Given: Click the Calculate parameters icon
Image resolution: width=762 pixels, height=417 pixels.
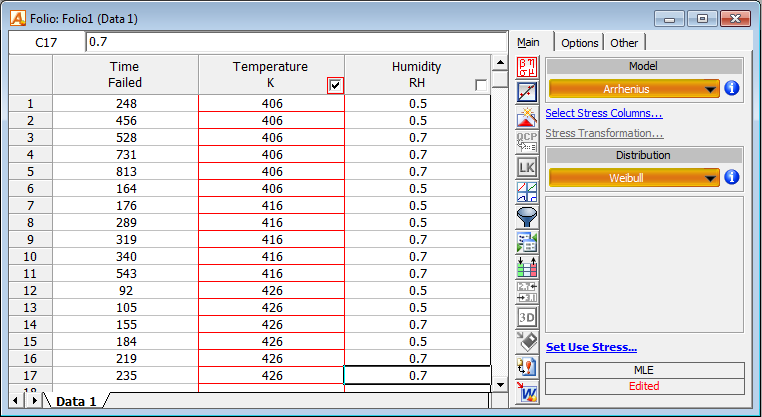Looking at the screenshot, I should tap(527, 67).
